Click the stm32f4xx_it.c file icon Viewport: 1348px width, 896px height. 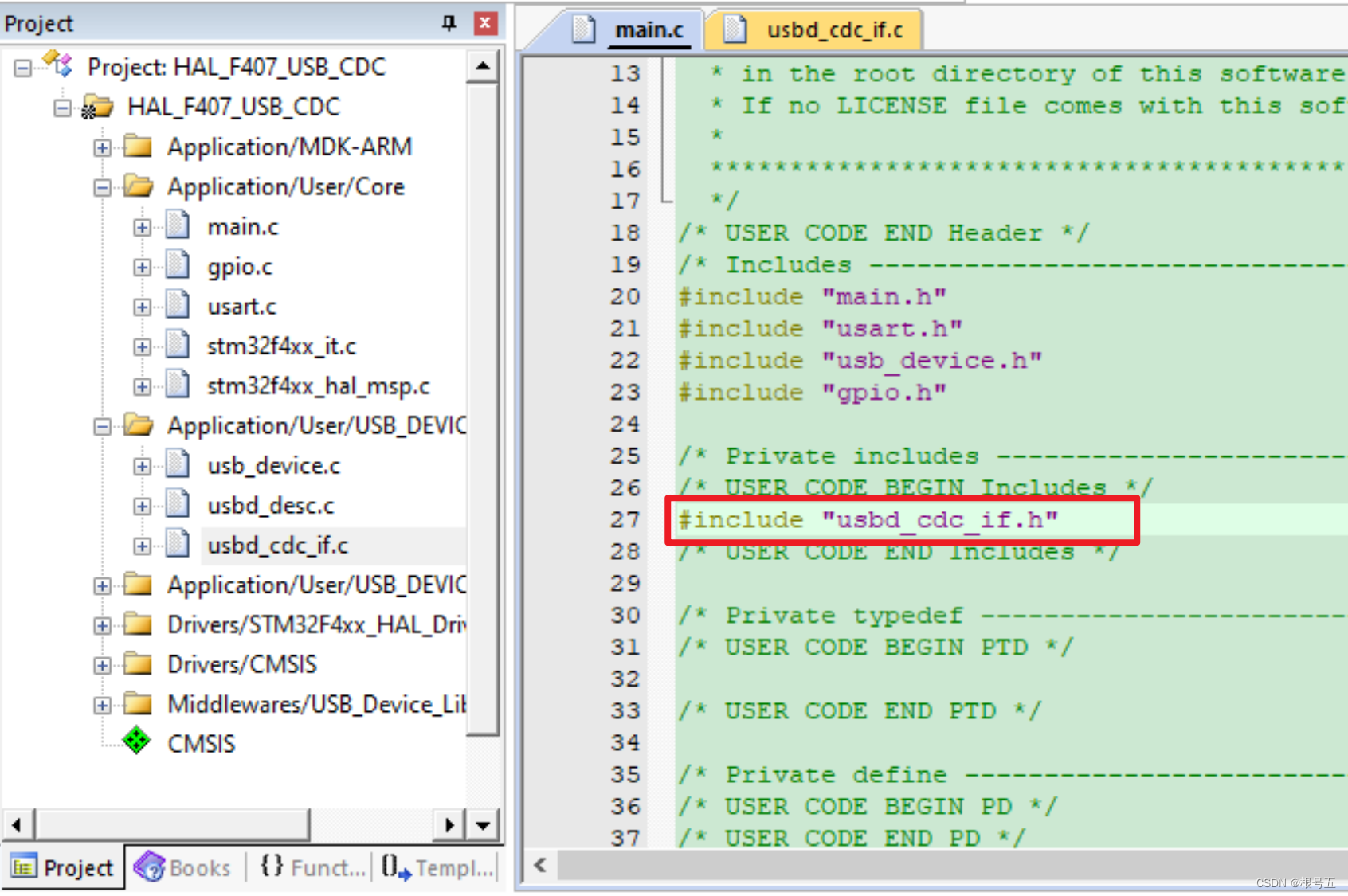[x=178, y=345]
